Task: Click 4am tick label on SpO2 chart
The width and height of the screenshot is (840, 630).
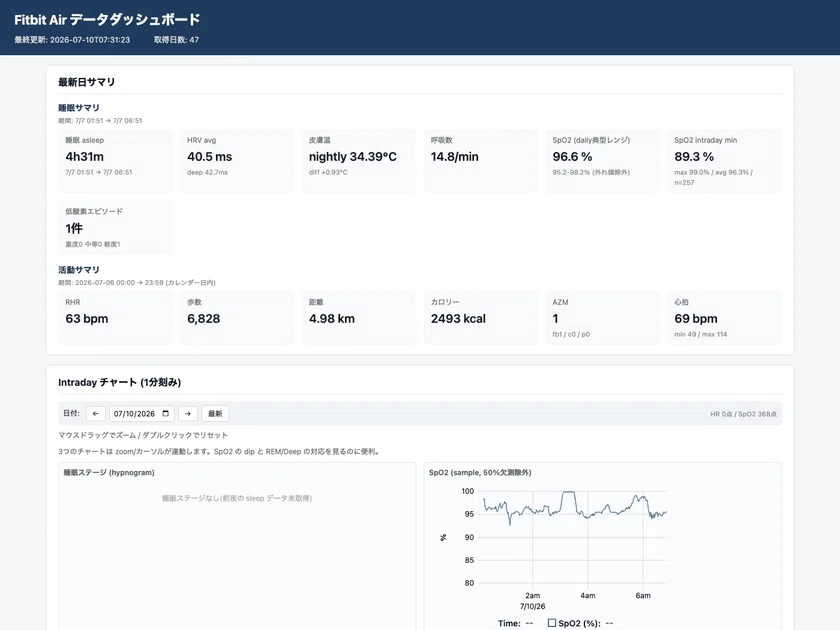Action: tap(588, 595)
